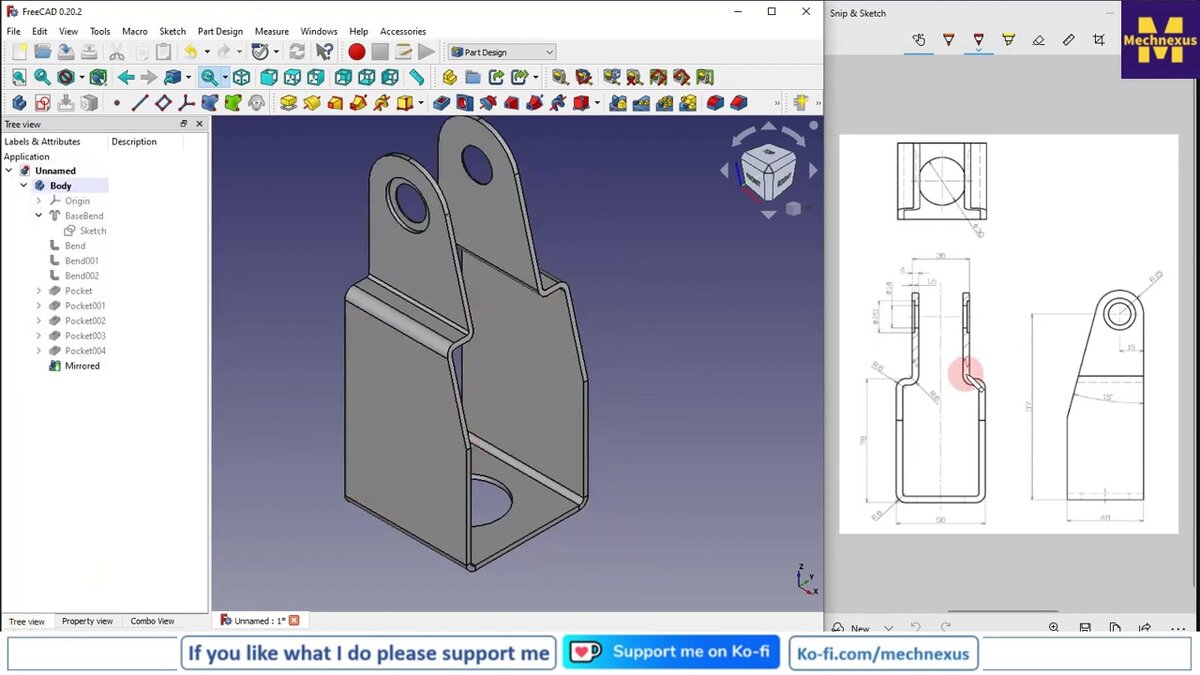Image resolution: width=1200 pixels, height=675 pixels.
Task: Click the Execute macro play icon
Action: (x=427, y=52)
